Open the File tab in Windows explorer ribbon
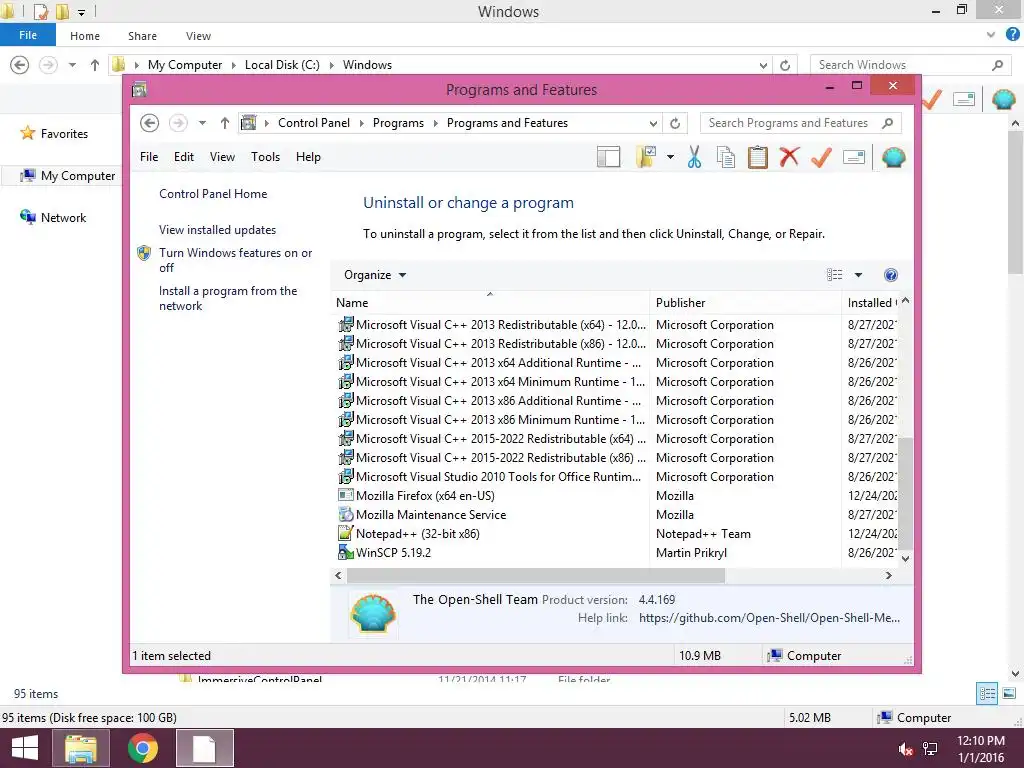 point(27,35)
